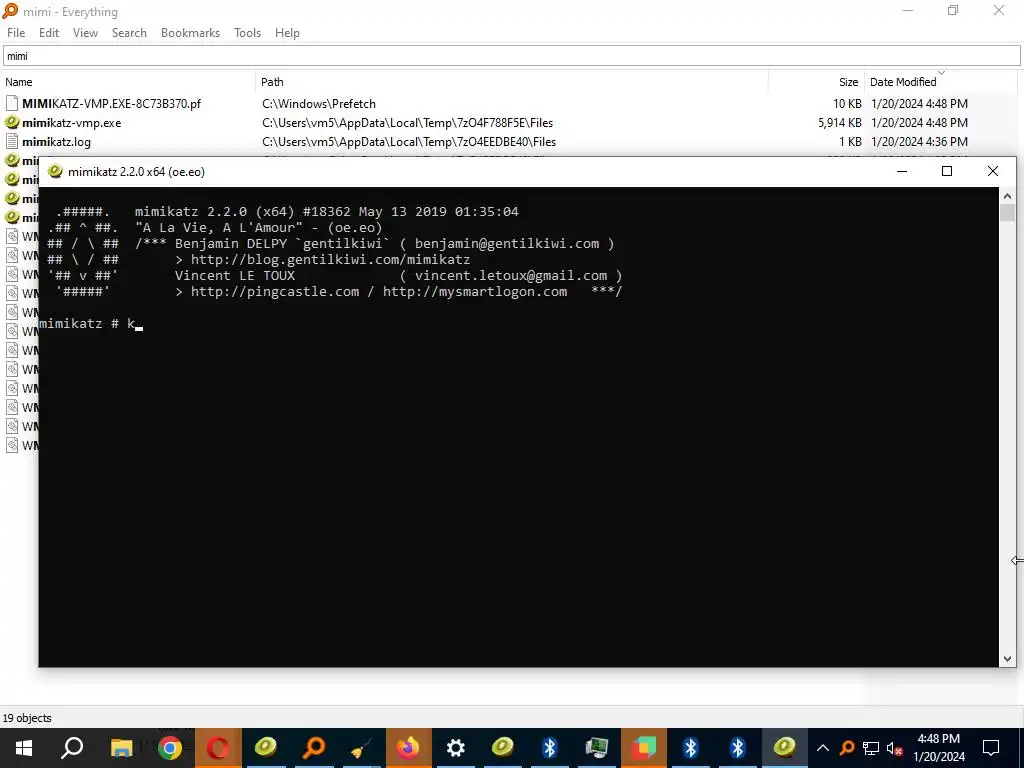Image resolution: width=1024 pixels, height=768 pixels.
Task: Open File Explorer from the taskbar
Action: point(121,748)
